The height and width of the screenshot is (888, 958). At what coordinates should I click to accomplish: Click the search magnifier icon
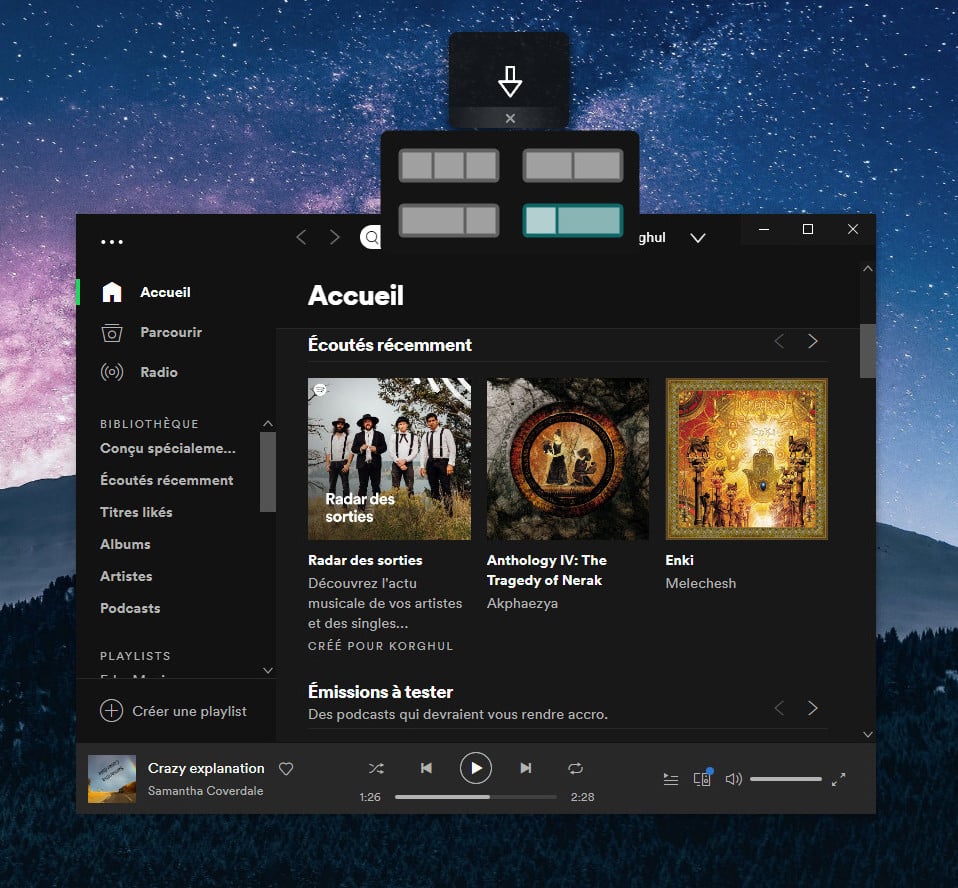coord(371,237)
